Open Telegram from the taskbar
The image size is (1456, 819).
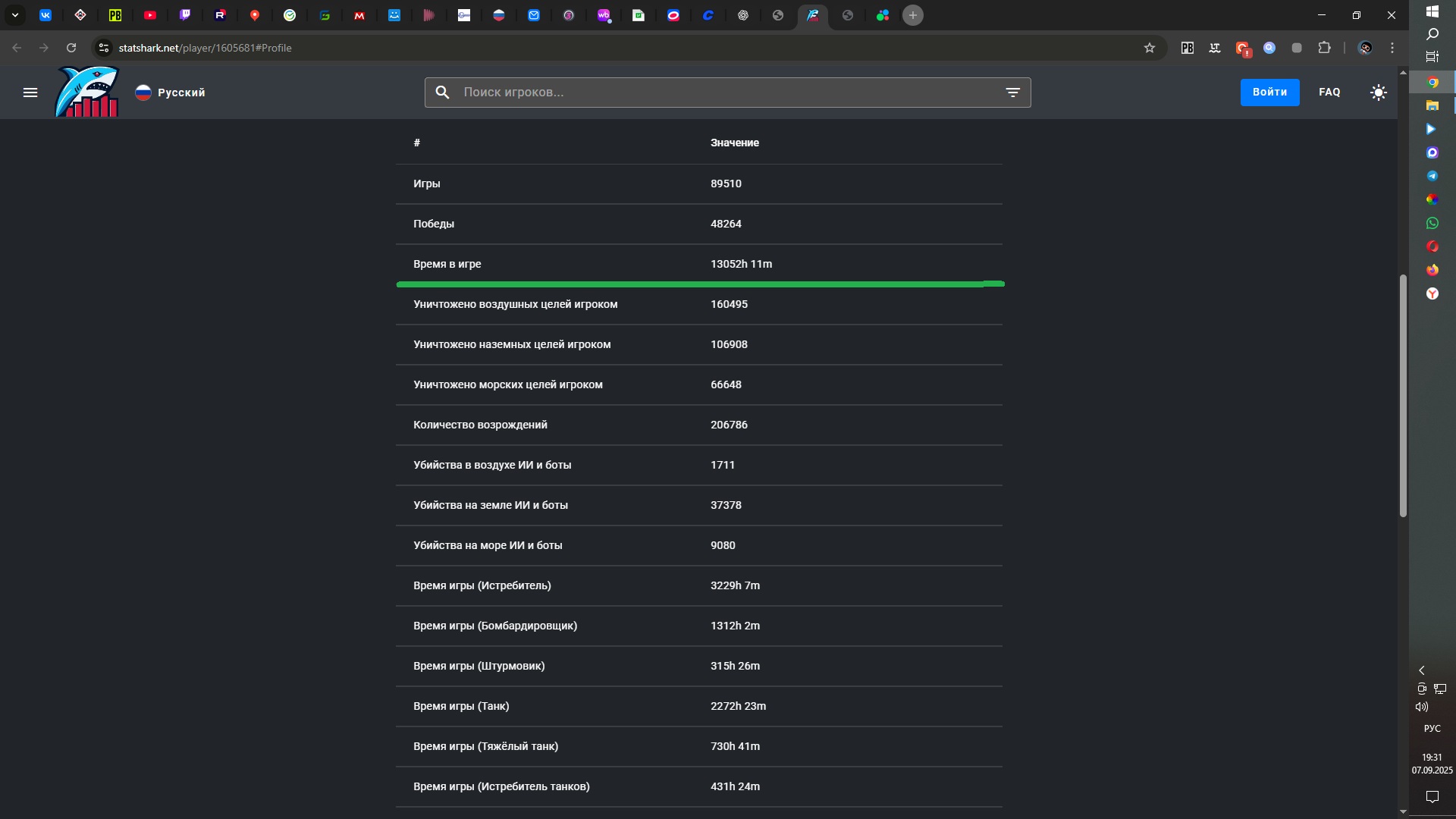click(x=1432, y=176)
